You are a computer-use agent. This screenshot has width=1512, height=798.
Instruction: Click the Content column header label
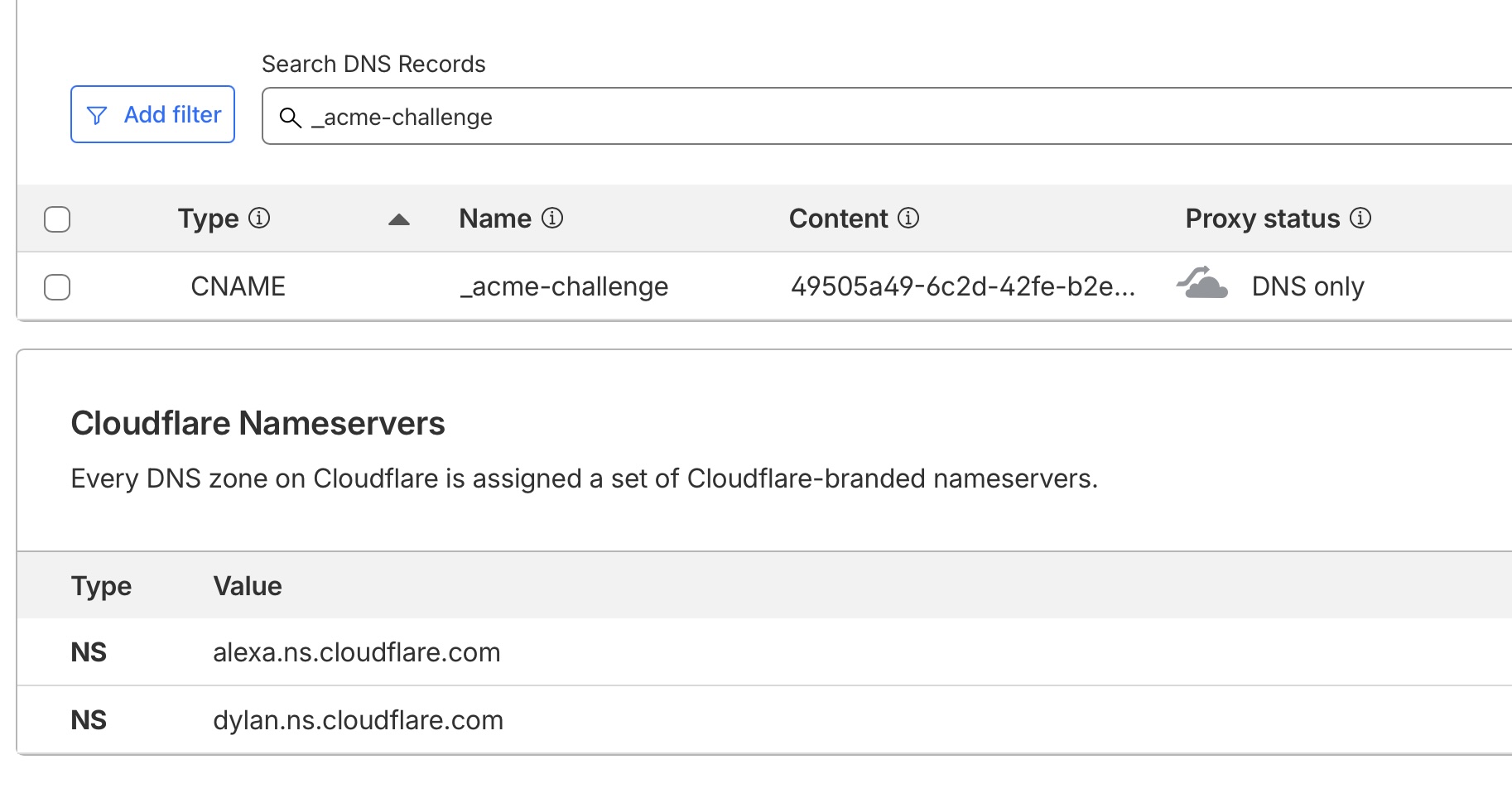[838, 219]
